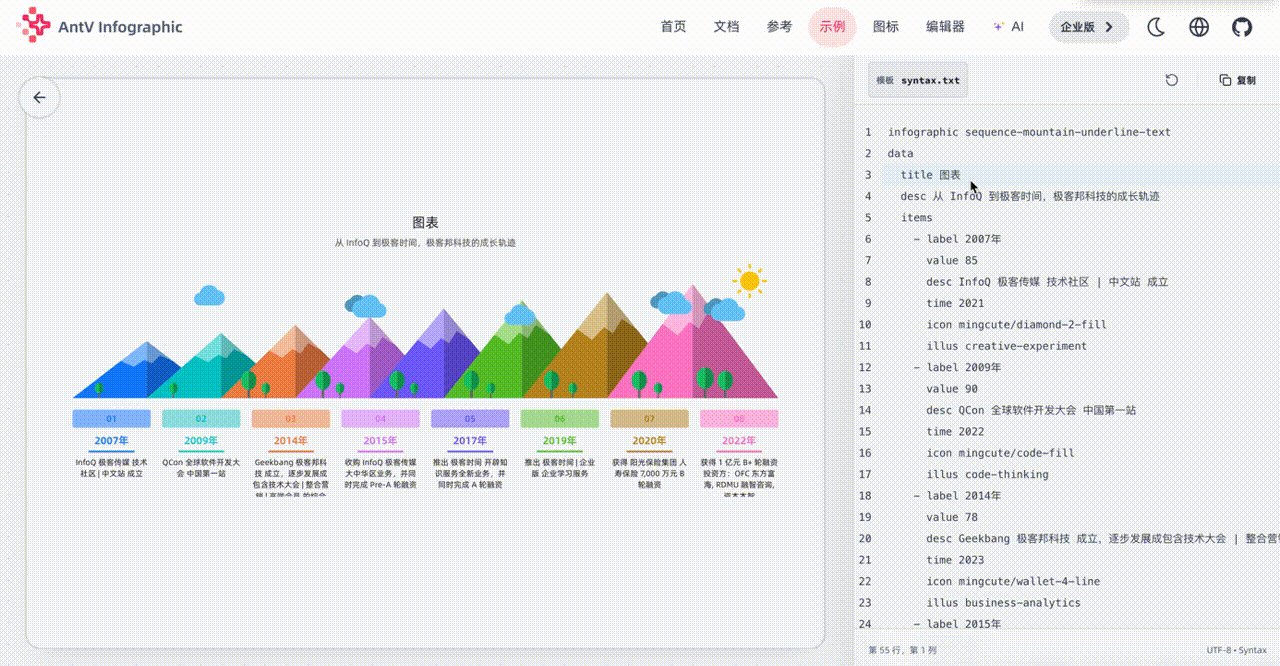Click the blue 01 step badge
This screenshot has width=1280, height=666.
(x=111, y=419)
